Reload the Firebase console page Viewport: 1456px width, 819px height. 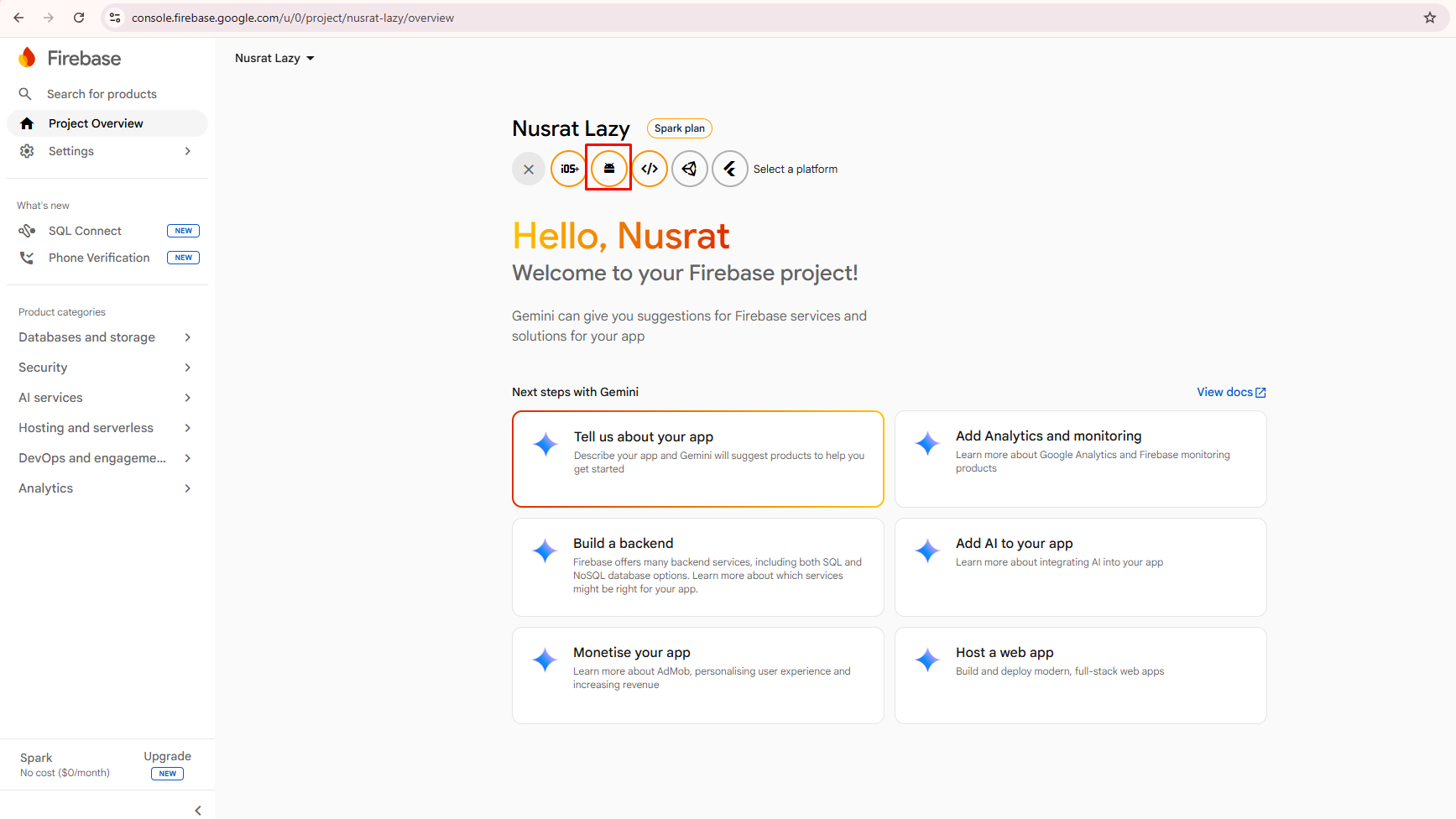click(x=79, y=18)
